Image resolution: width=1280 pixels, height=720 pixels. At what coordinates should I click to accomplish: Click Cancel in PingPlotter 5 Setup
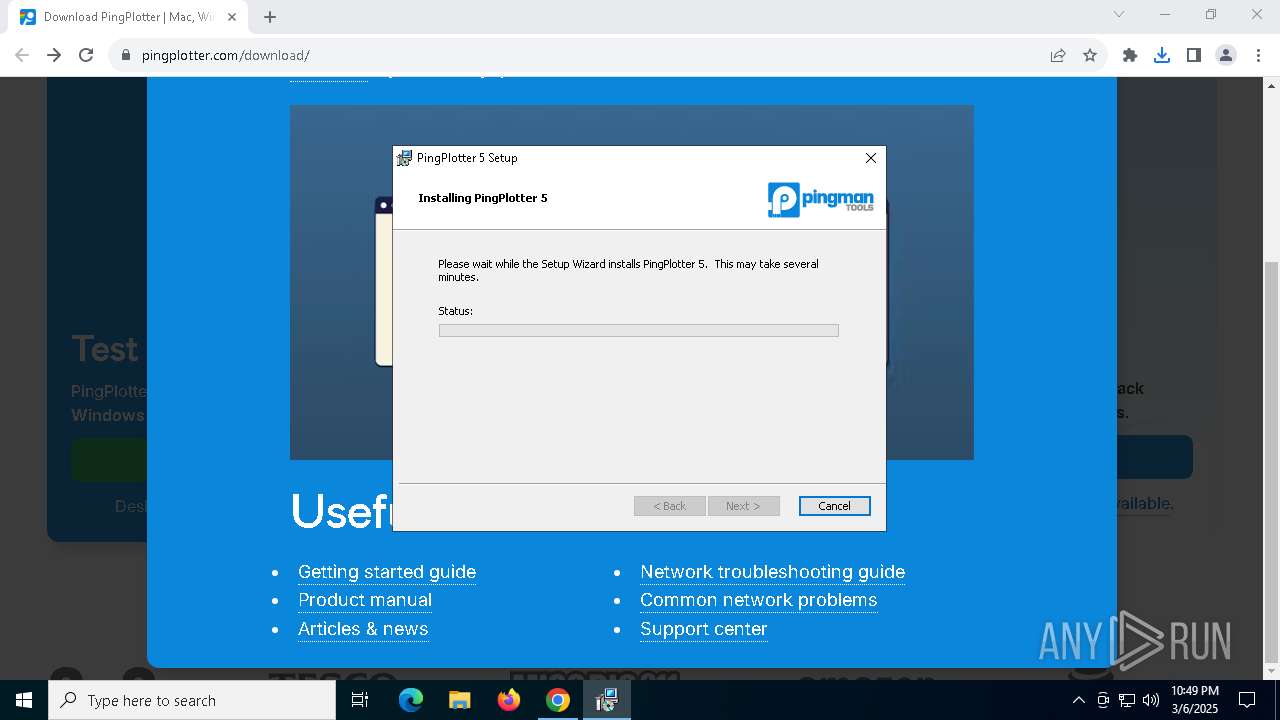pyautogui.click(x=834, y=506)
